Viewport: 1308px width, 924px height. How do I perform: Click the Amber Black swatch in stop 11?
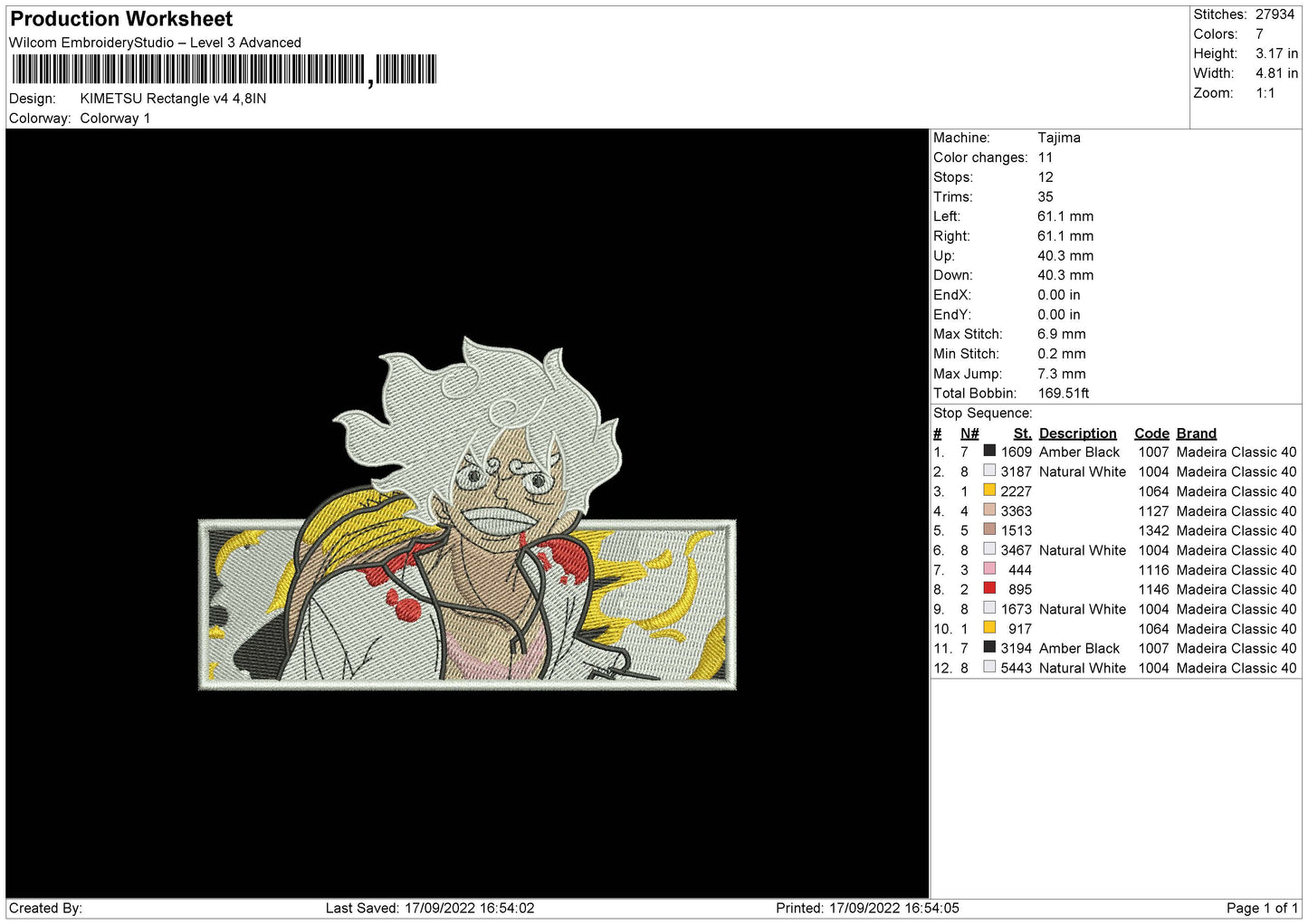[x=989, y=648]
